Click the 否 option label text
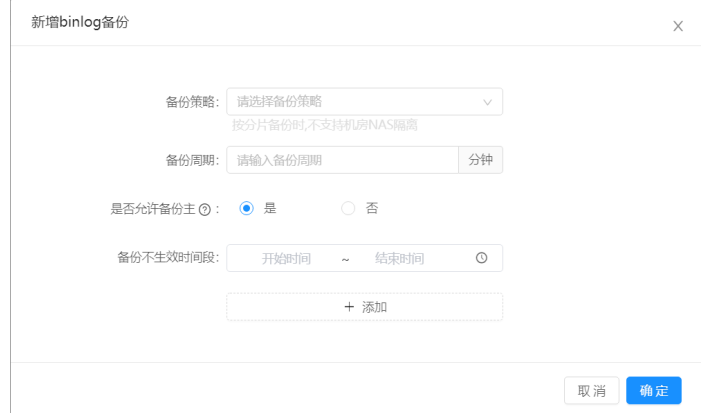720x420 pixels. click(x=372, y=209)
